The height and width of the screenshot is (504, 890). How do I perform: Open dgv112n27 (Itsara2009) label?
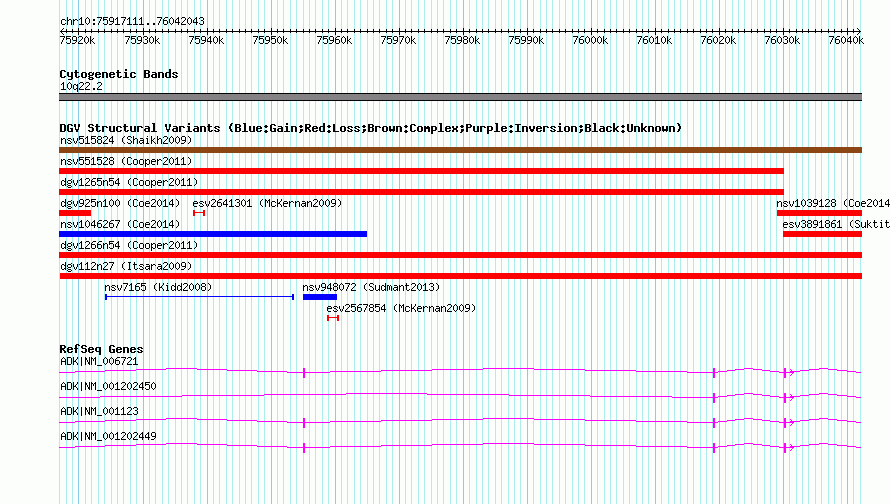[126, 266]
